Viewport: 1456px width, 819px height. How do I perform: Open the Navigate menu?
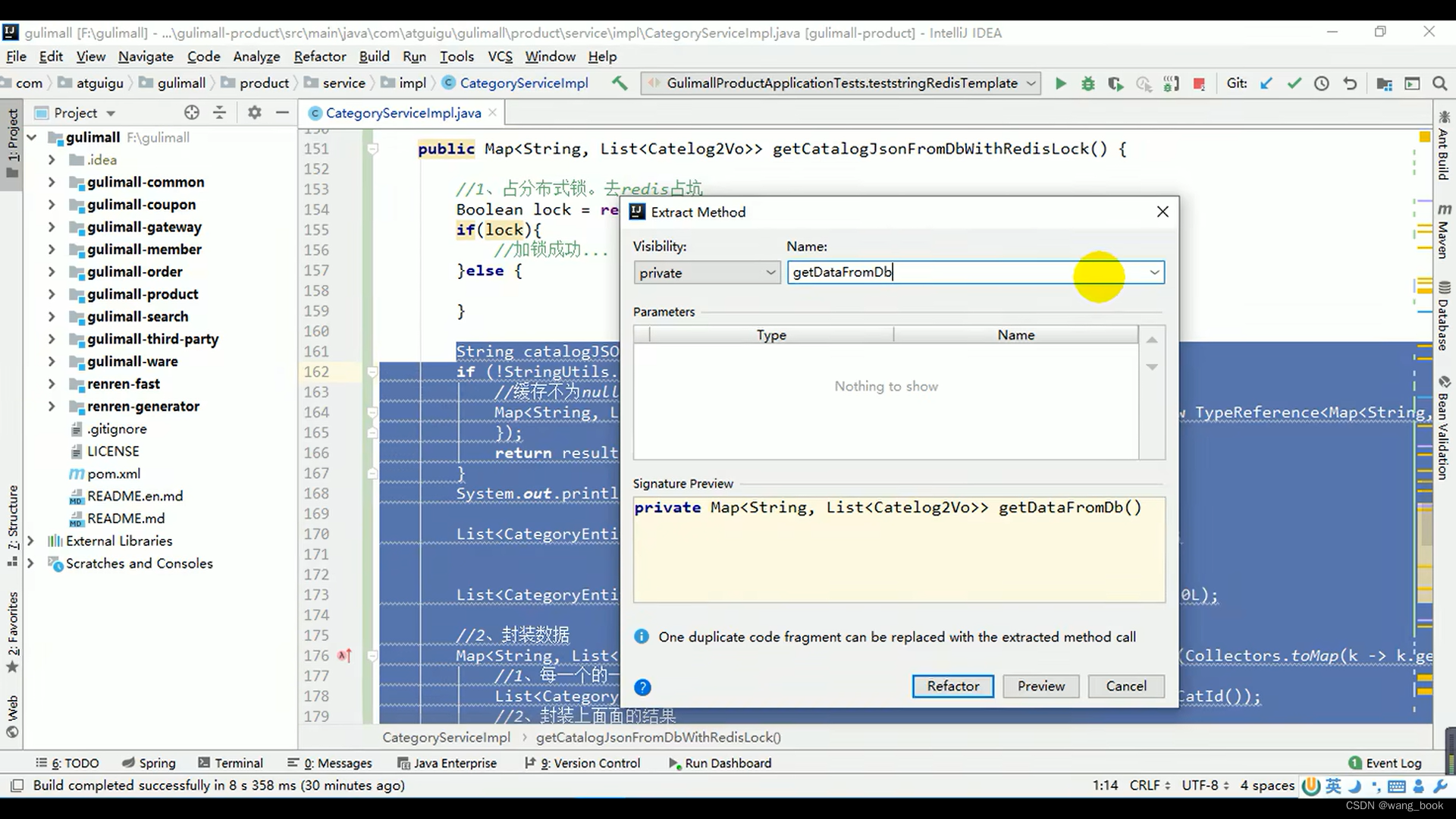pos(146,56)
